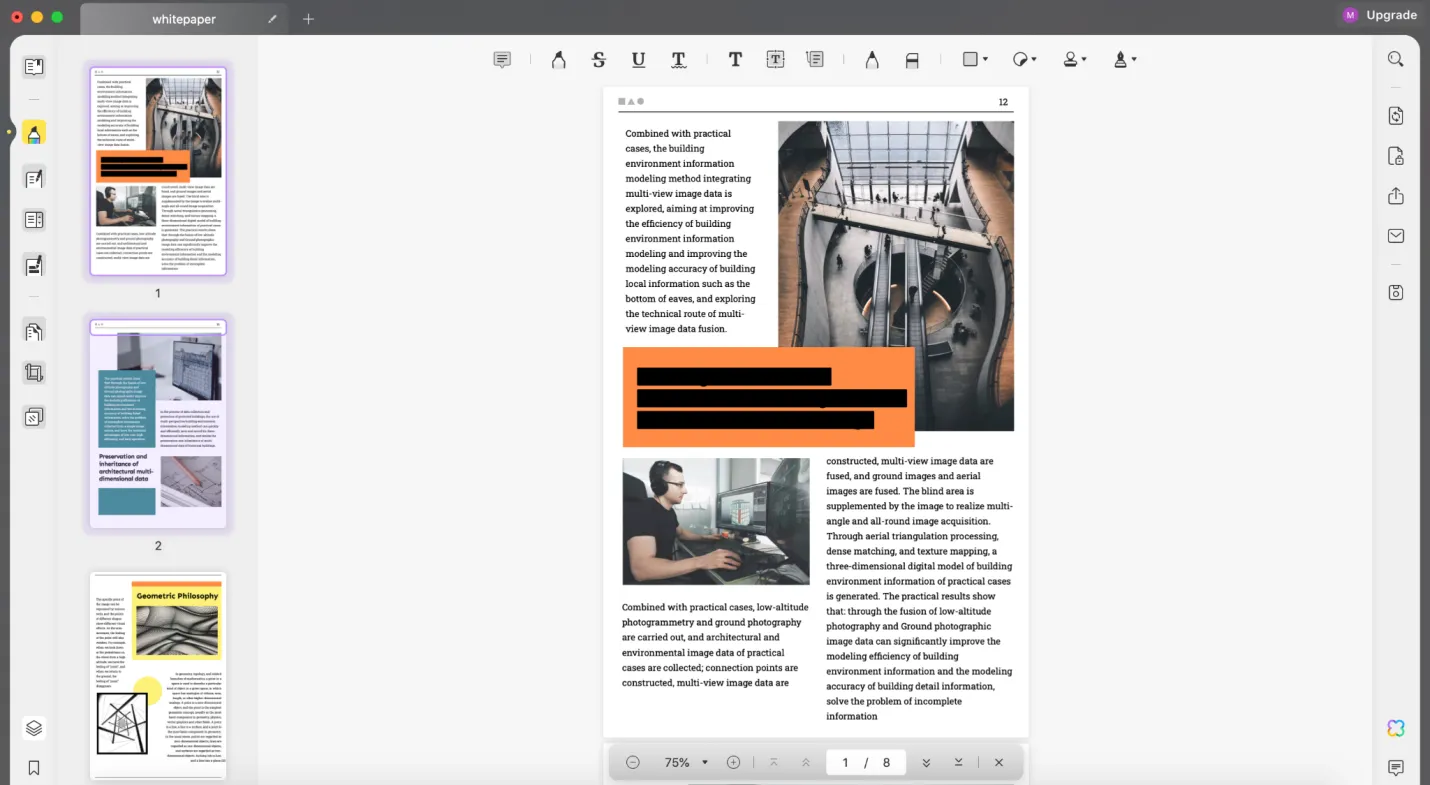Add a sticky note comment
The width and height of the screenshot is (1430, 785).
point(501,59)
